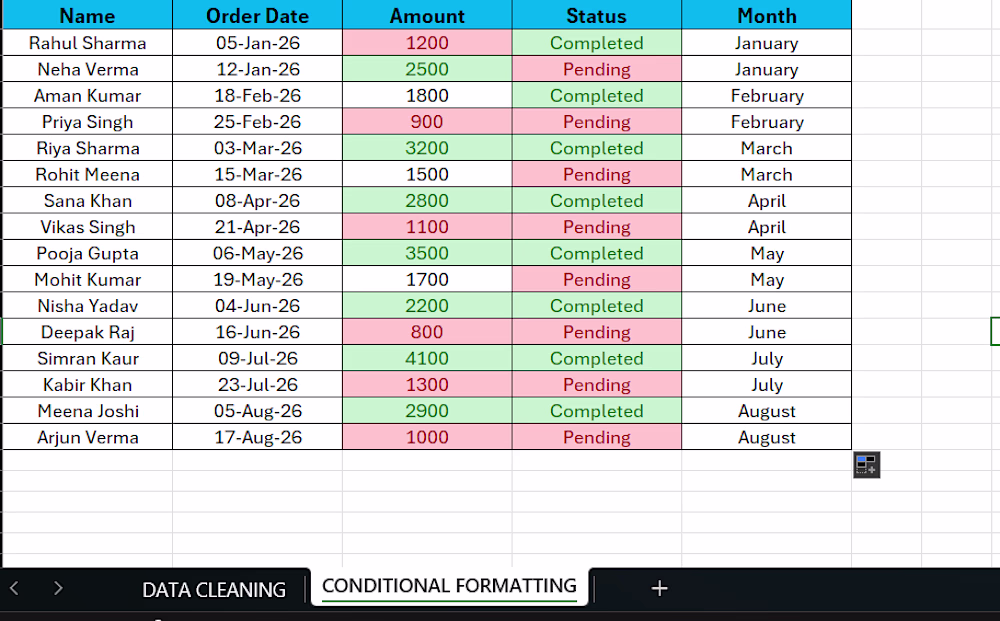The image size is (1000, 621).
Task: Select the Status header cell
Action: [x=597, y=15]
